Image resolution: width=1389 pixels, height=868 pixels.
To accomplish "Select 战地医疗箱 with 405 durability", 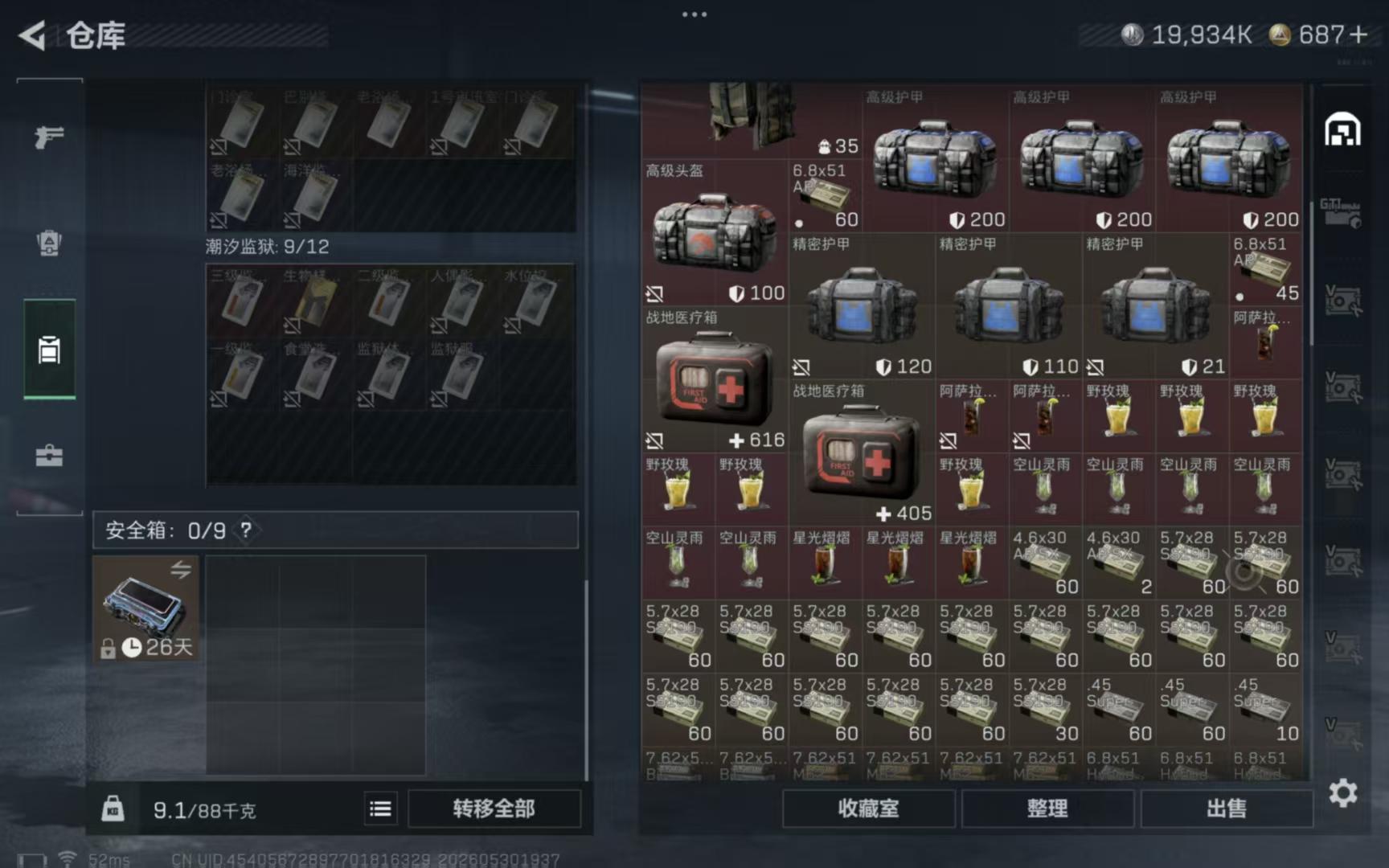I will [862, 452].
